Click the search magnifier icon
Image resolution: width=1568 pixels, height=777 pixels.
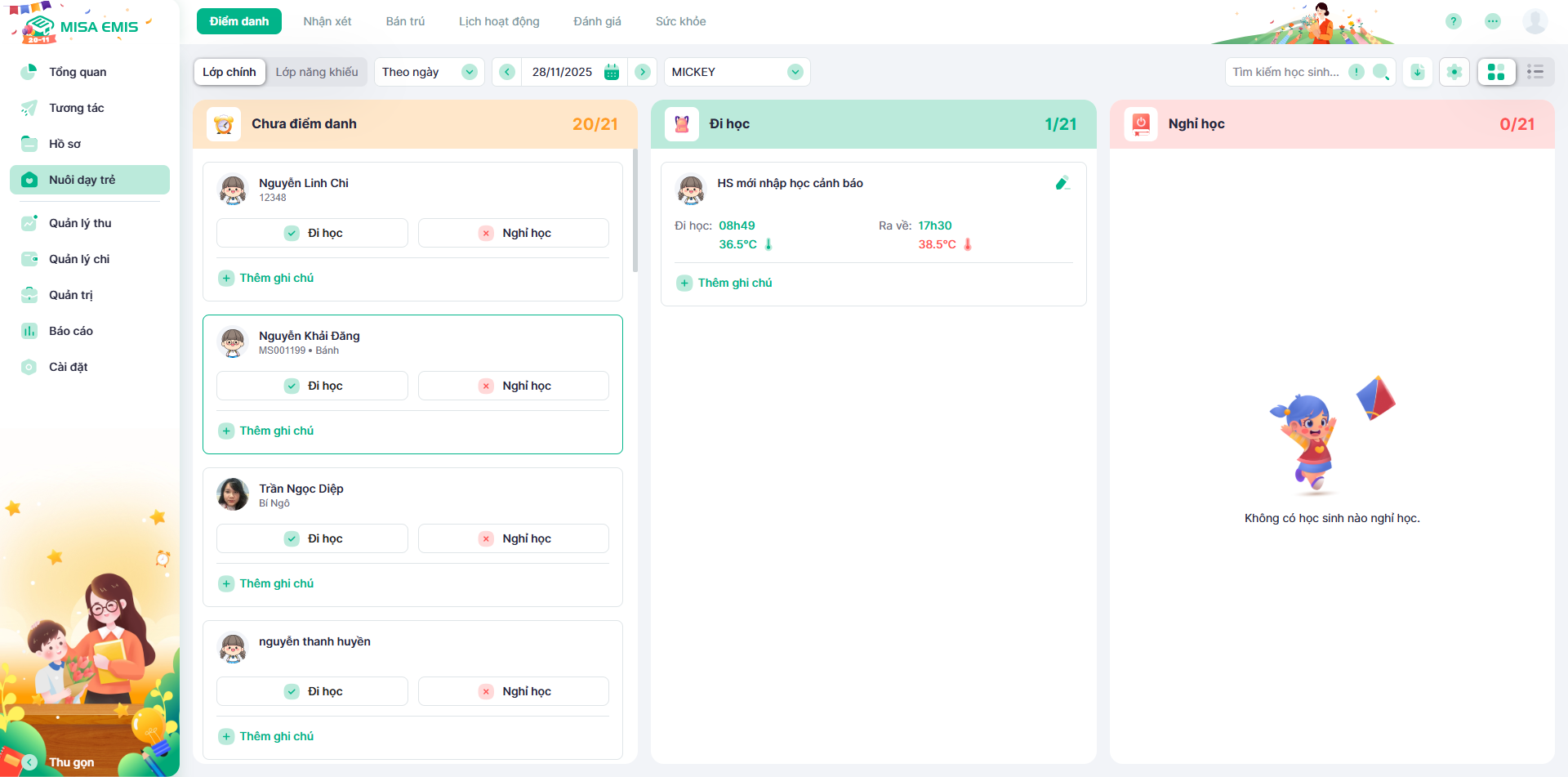pyautogui.click(x=1380, y=72)
